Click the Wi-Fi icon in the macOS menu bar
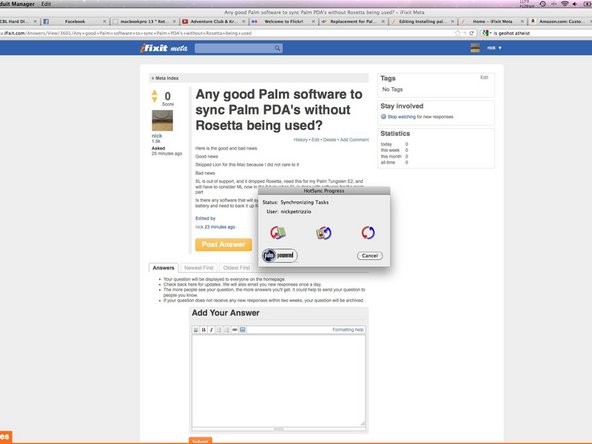 pyautogui.click(x=564, y=4)
